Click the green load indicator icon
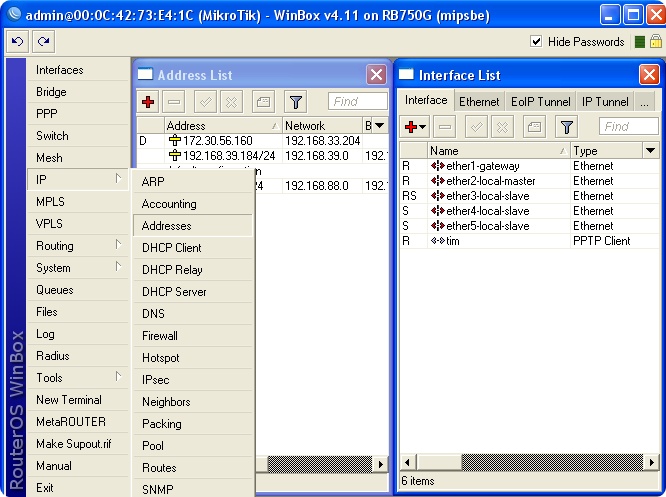The image size is (666, 497). pos(640,42)
